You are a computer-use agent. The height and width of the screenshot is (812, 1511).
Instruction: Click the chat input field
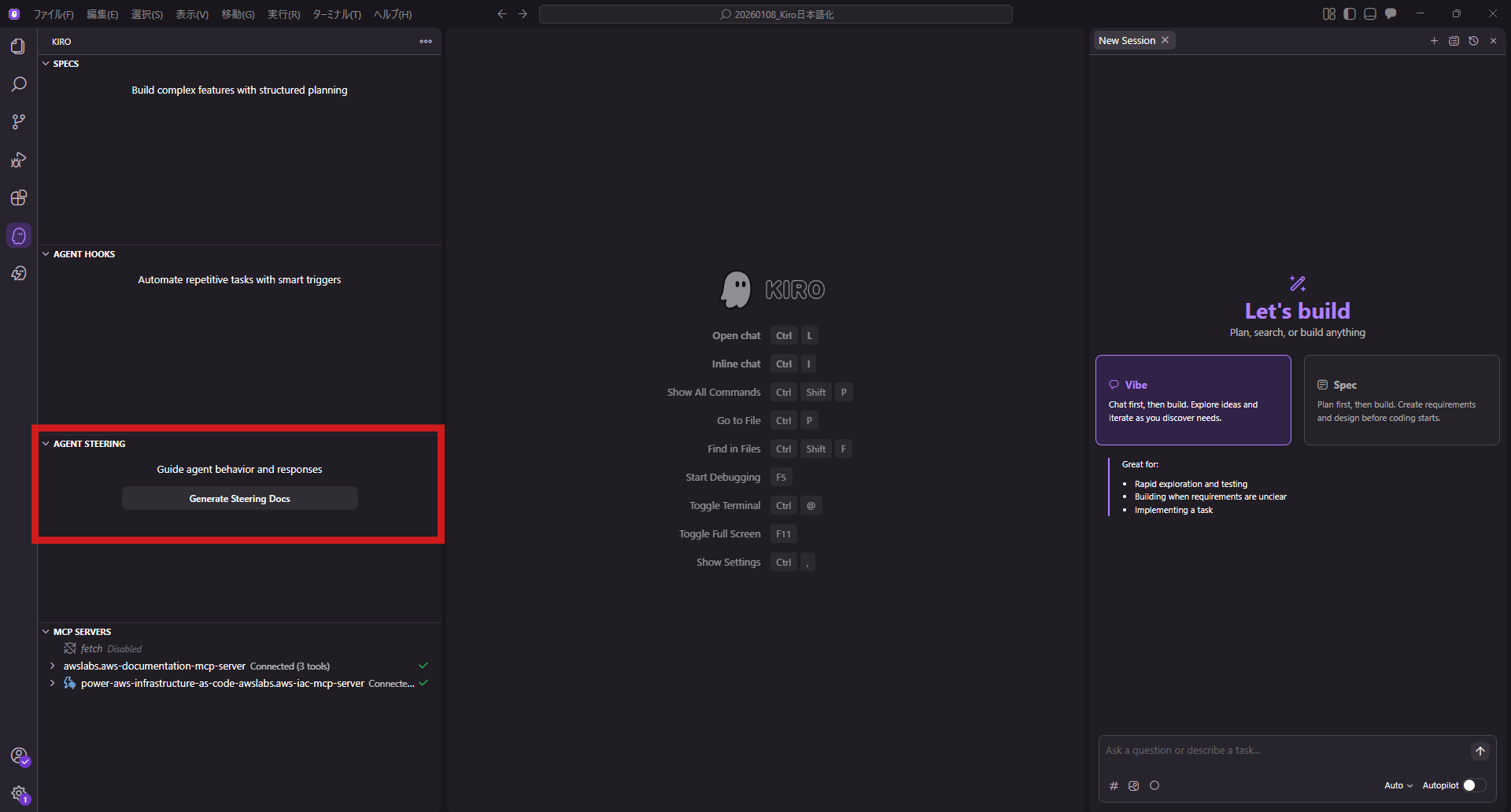(x=1283, y=751)
